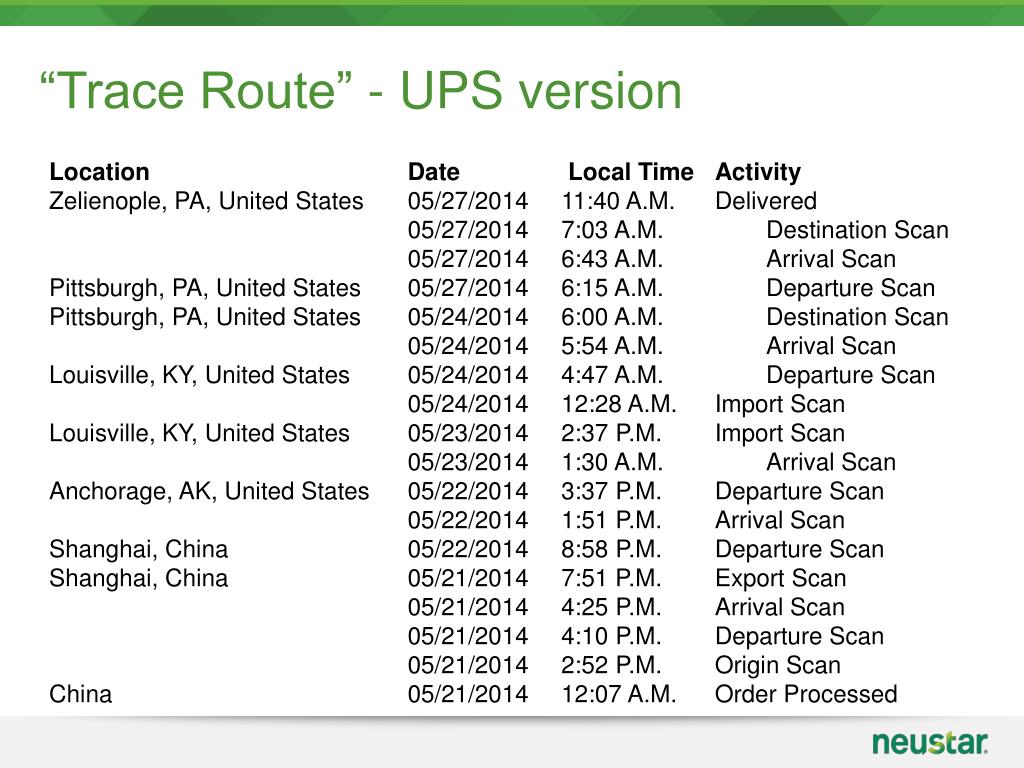1024x768 pixels.
Task: Click the Origin Scan activity
Action: coord(778,665)
